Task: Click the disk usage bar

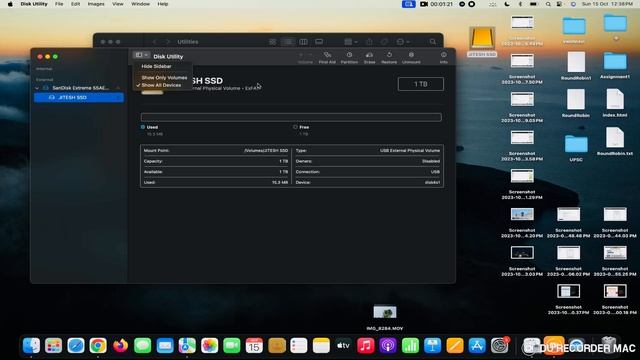Action: [291, 117]
